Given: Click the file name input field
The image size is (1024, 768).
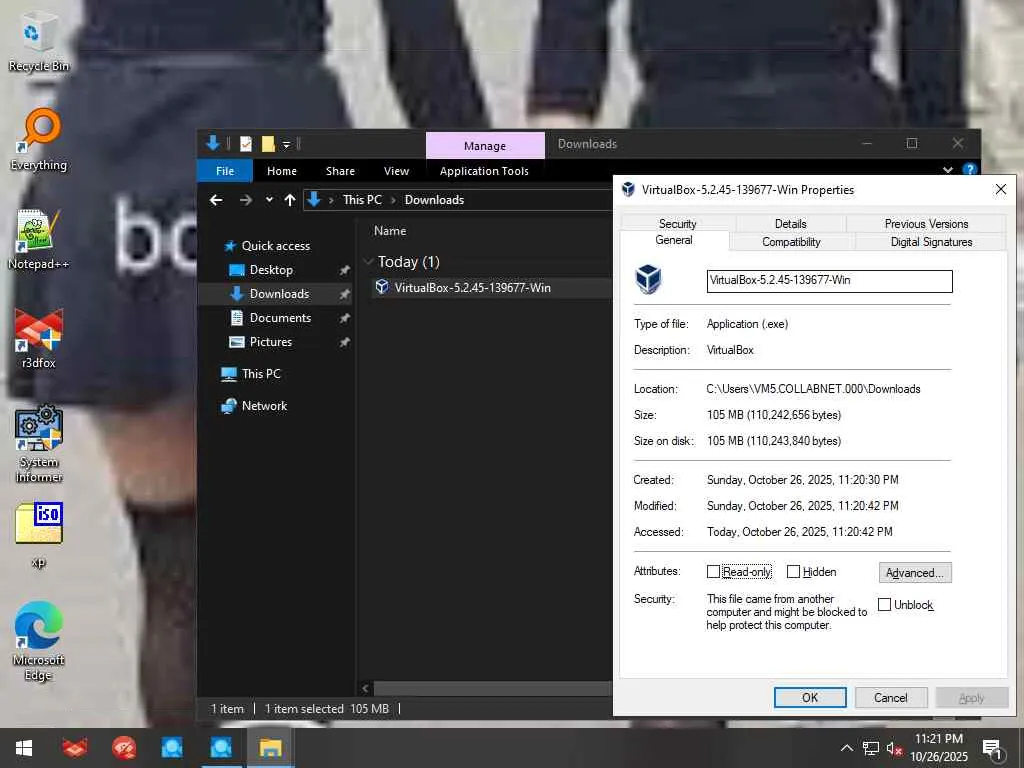Looking at the screenshot, I should [x=829, y=281].
